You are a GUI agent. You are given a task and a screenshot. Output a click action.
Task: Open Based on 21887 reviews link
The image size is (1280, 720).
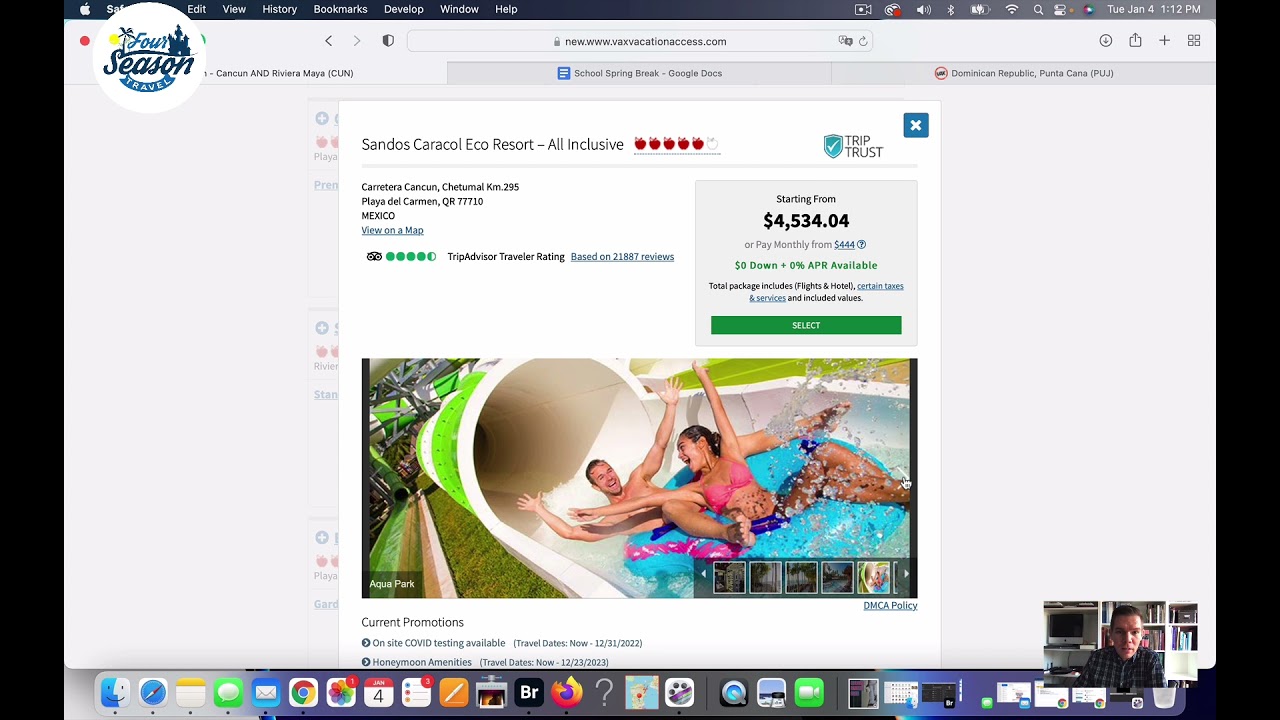(x=622, y=257)
